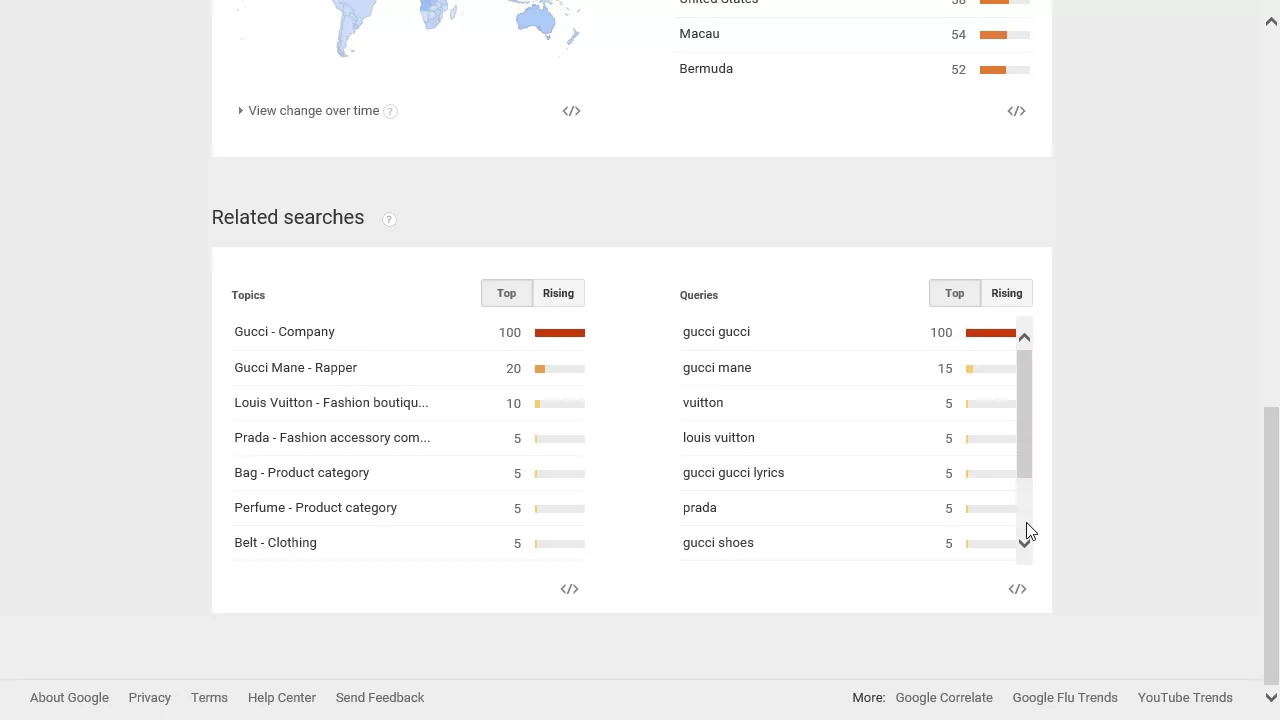Open help icon next to View change over time
This screenshot has width=1280, height=720.
coord(390,111)
